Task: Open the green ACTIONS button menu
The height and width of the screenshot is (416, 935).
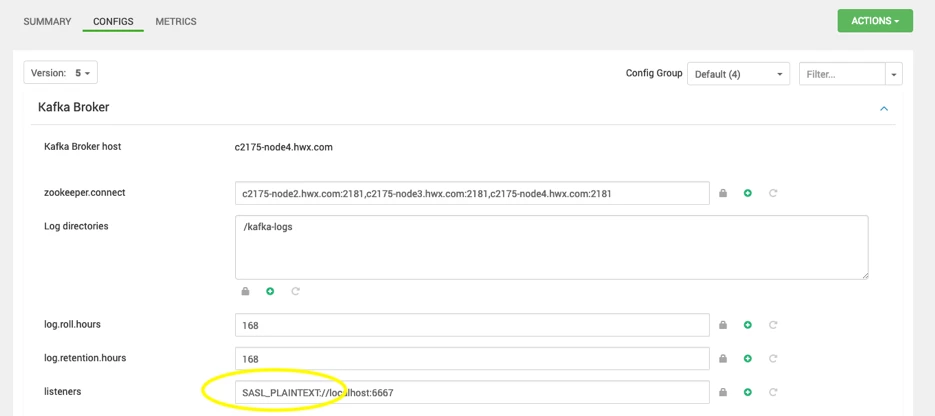Action: (x=875, y=21)
